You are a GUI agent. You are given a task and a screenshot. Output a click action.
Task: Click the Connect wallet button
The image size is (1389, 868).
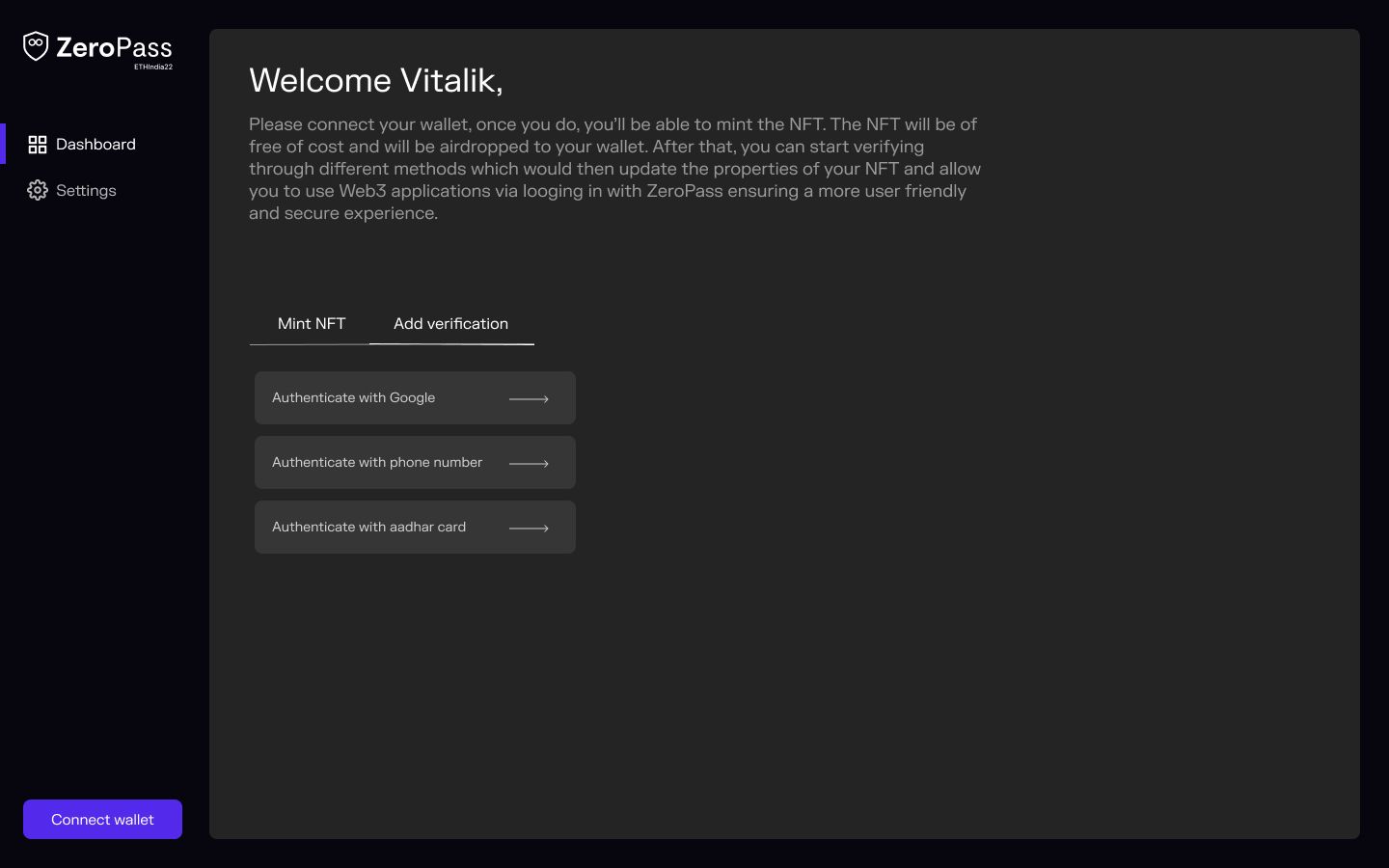(x=102, y=819)
